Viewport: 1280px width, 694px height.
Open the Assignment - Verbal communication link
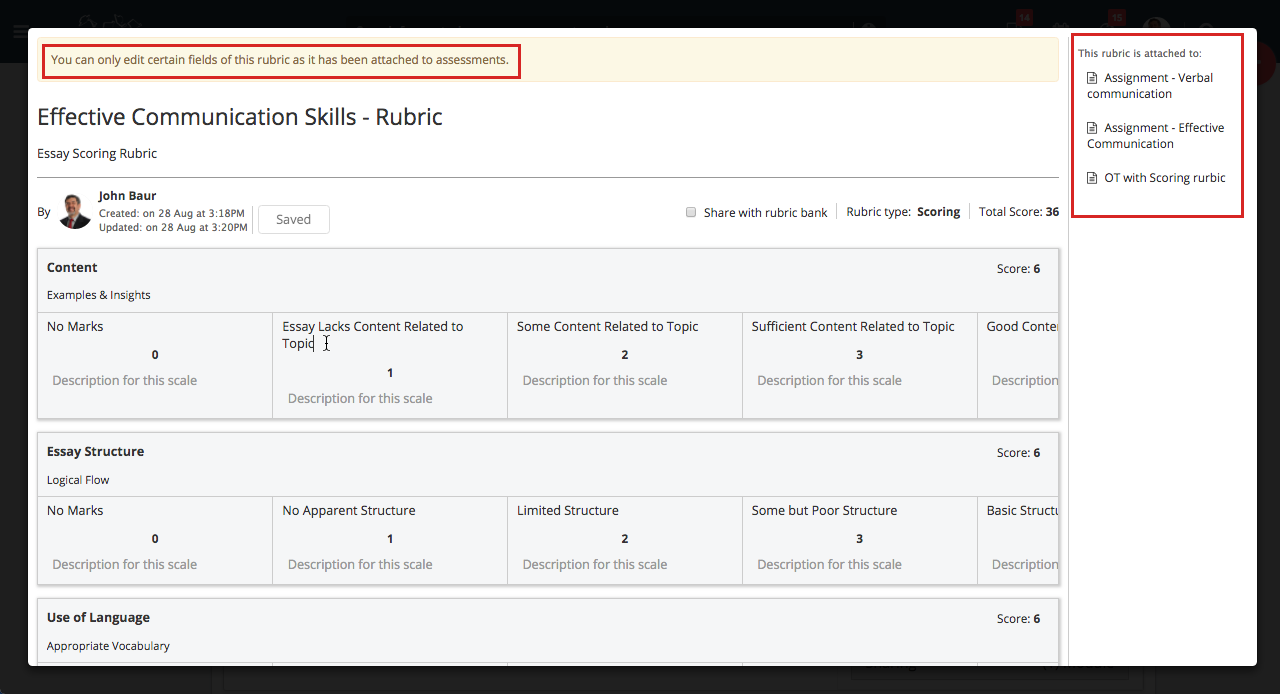(1150, 86)
